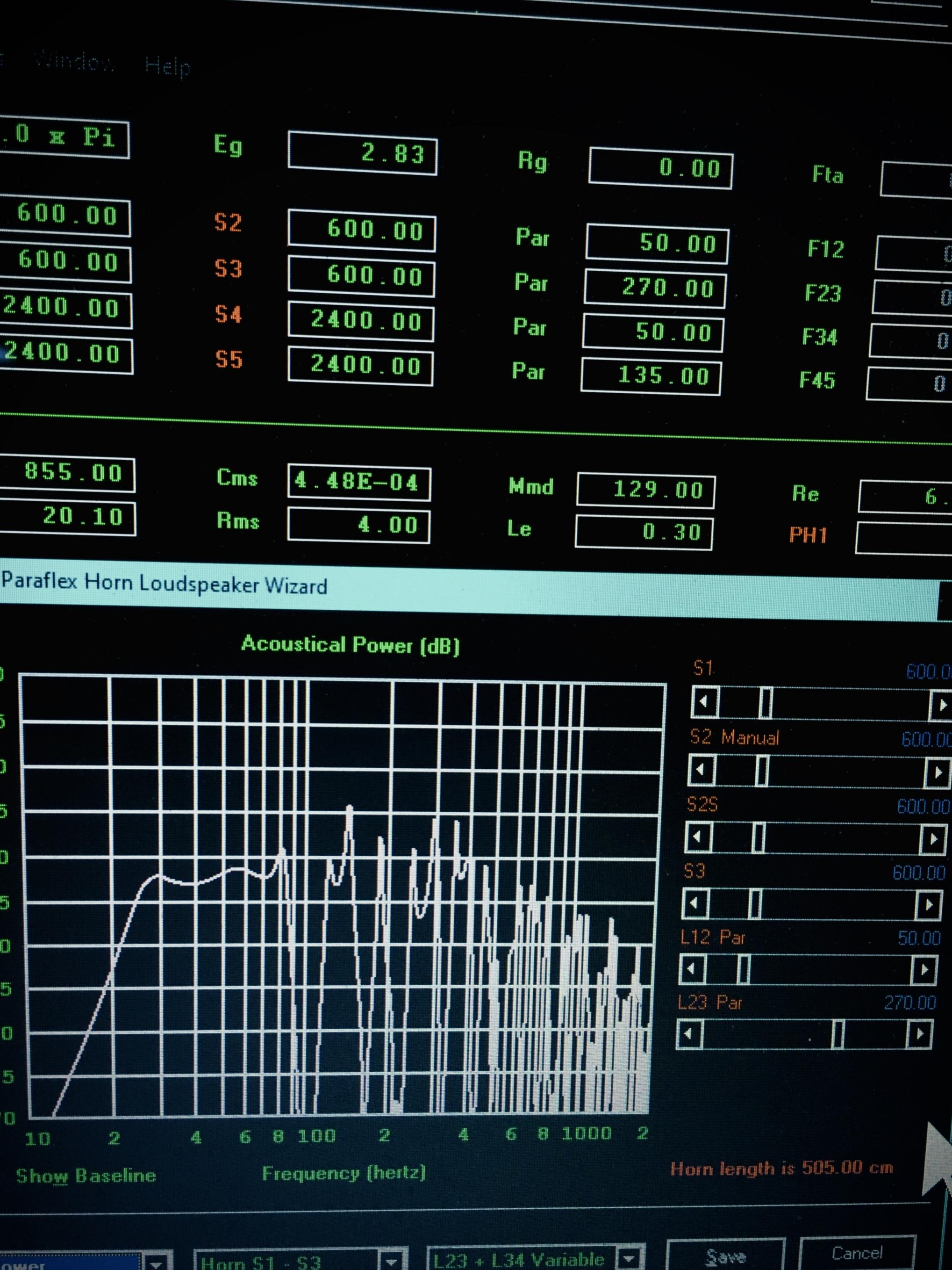Click the orange S5 label
952x1270 pixels.
[229, 360]
